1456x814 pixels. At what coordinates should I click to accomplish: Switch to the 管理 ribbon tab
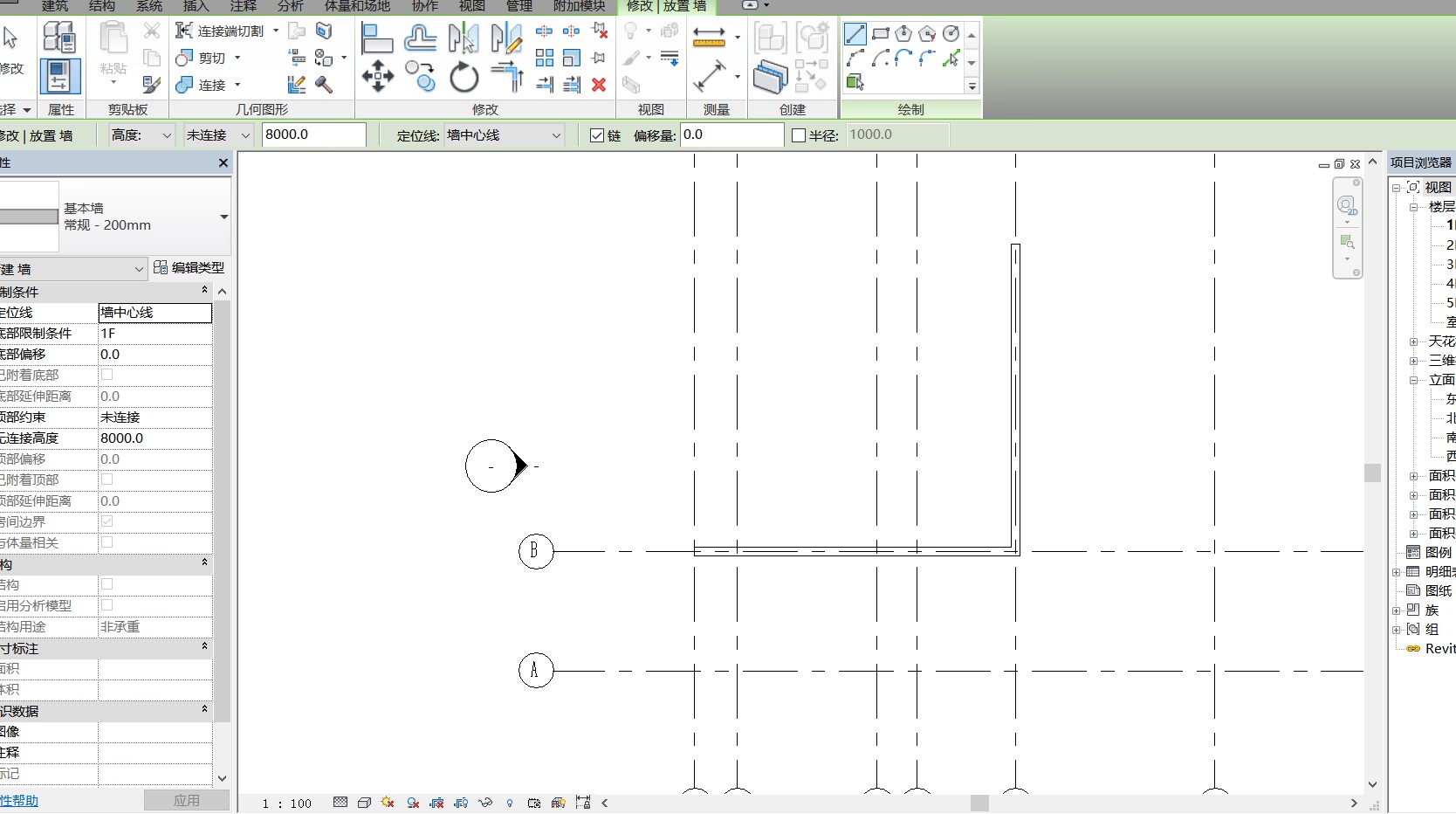point(519,6)
